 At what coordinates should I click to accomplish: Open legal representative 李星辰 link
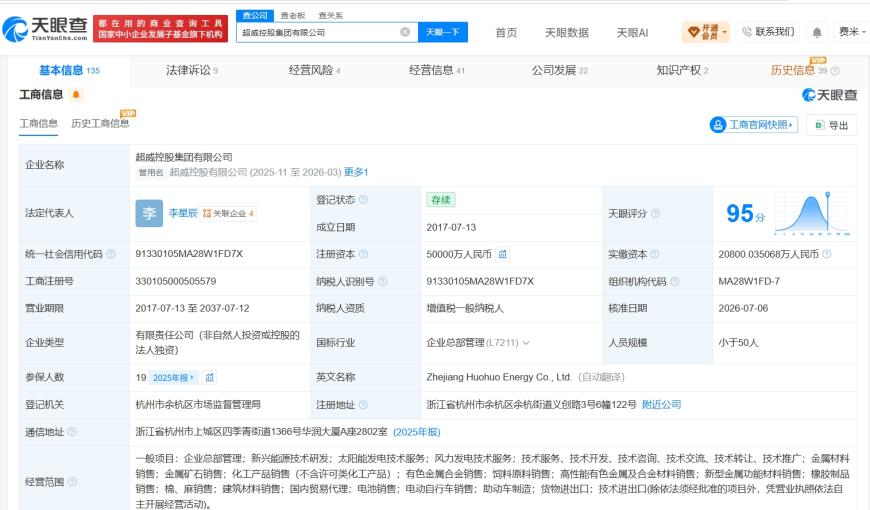183,213
